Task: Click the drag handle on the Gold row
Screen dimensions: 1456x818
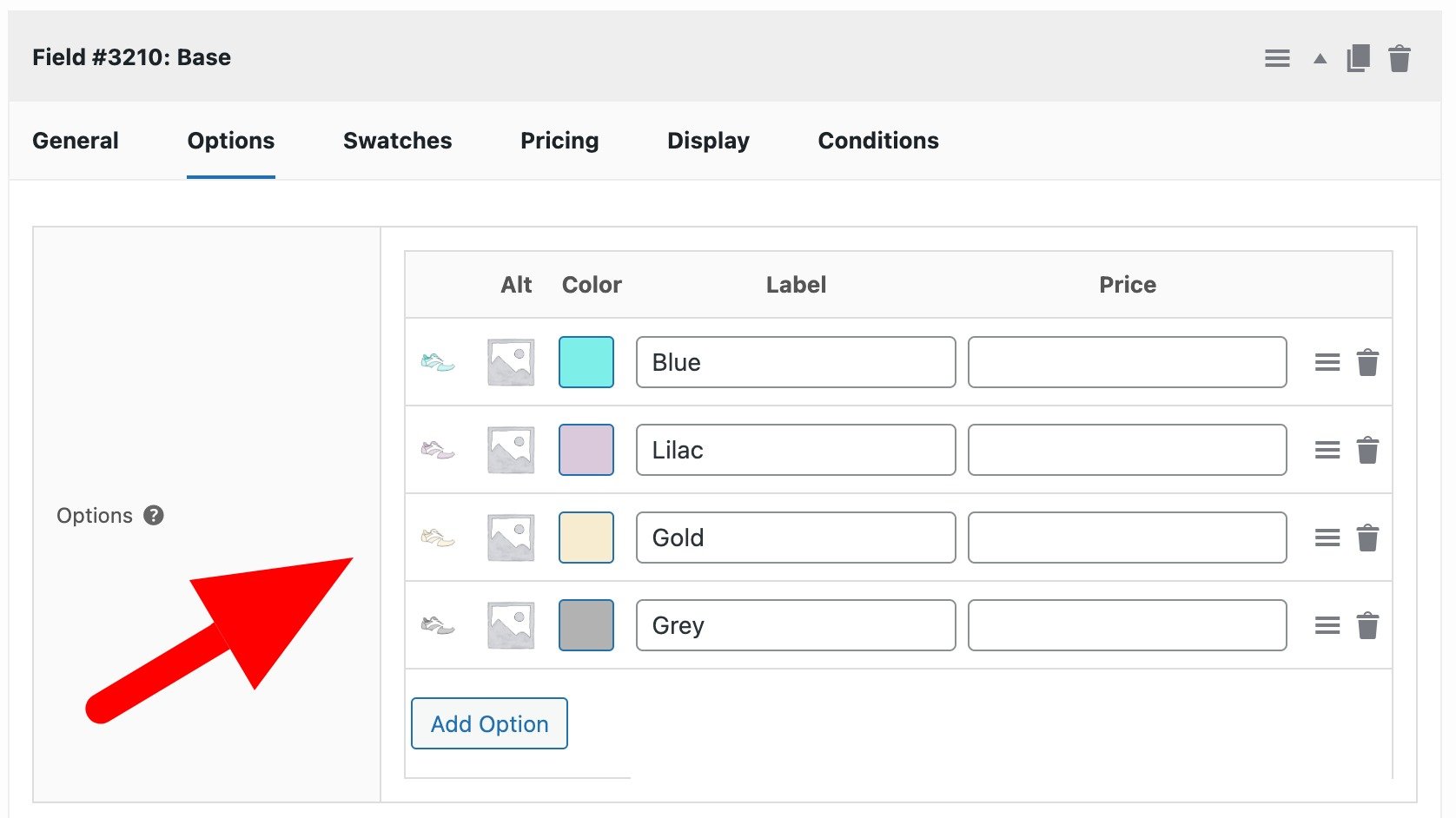Action: coord(1327,538)
